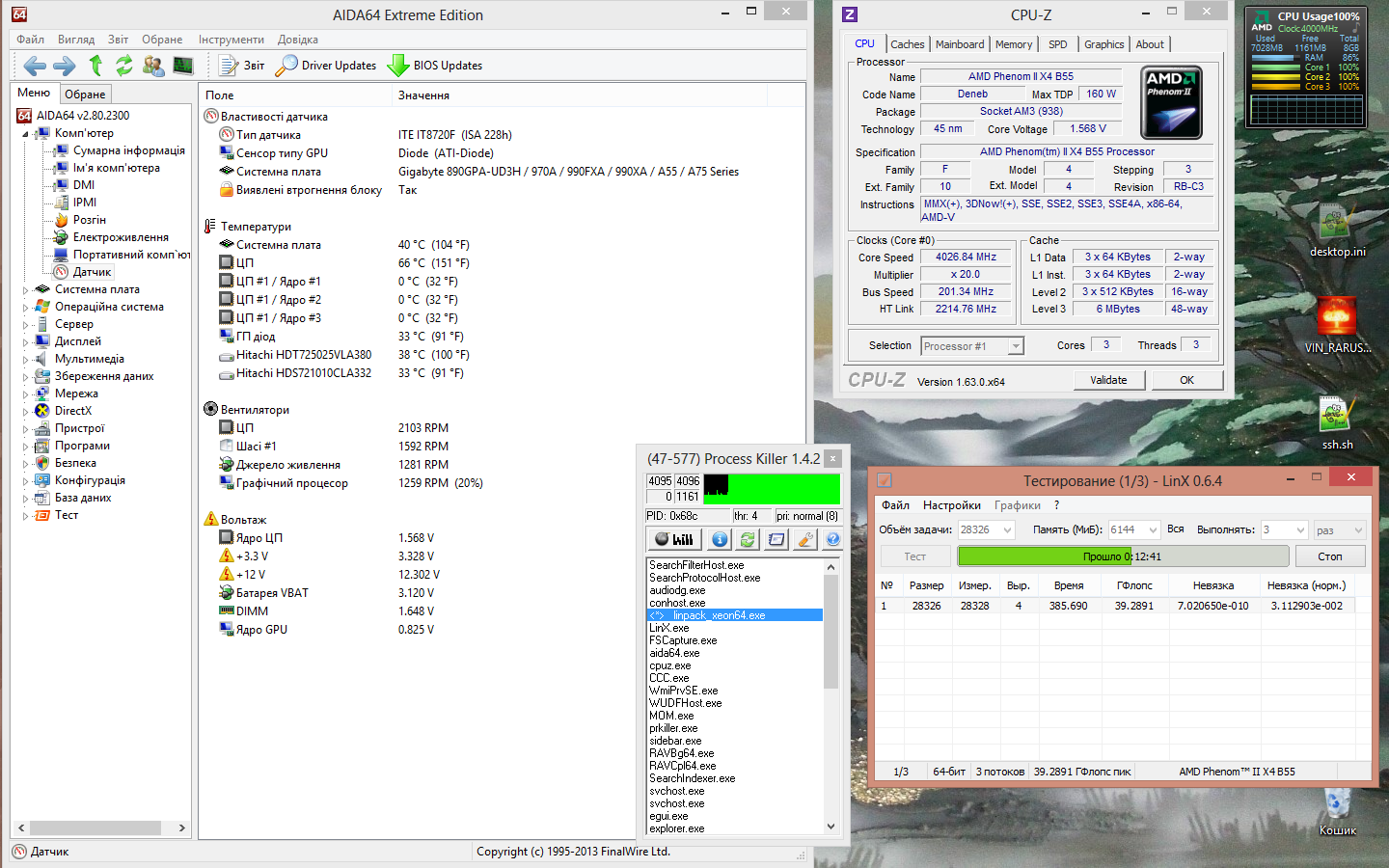Open the Настройки menu in LinX

951,505
